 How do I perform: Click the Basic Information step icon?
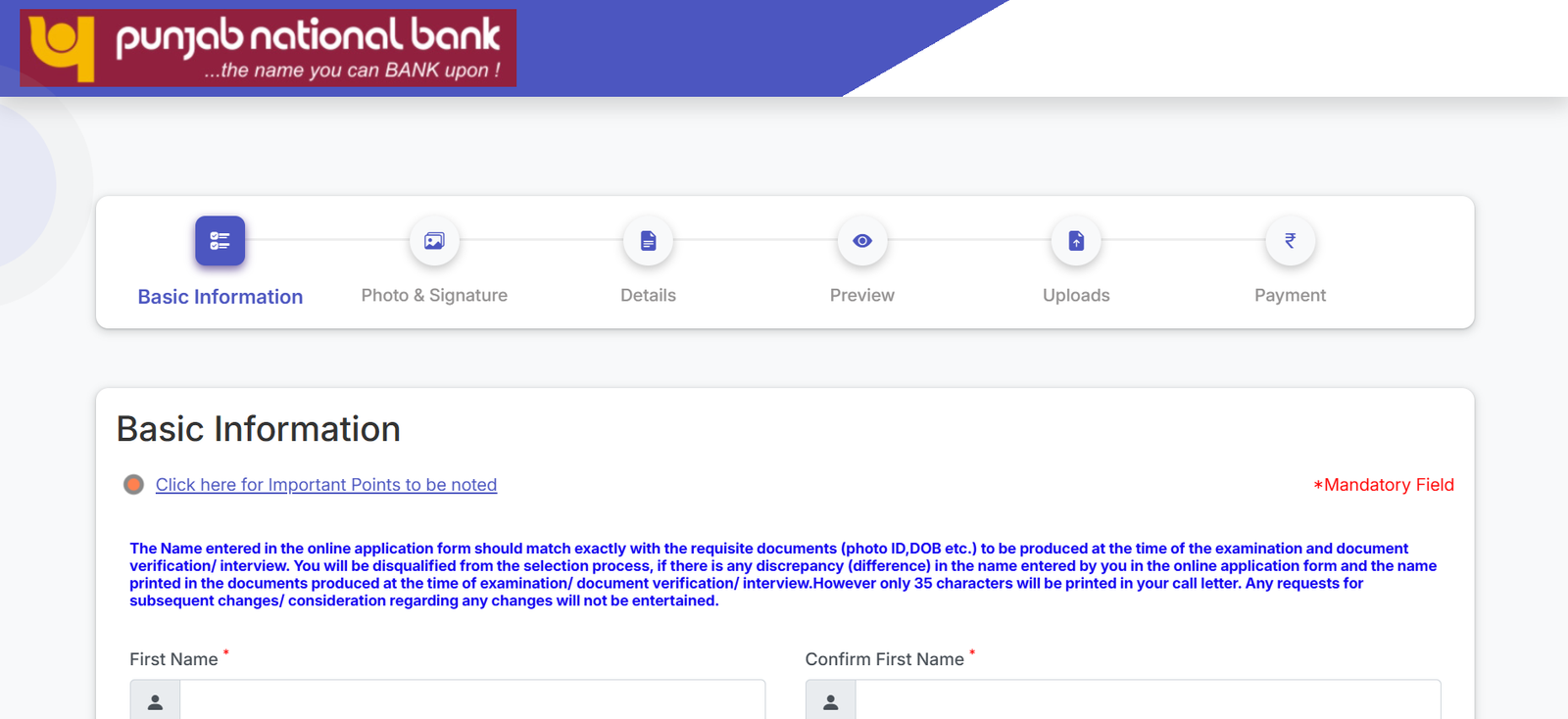tap(220, 241)
